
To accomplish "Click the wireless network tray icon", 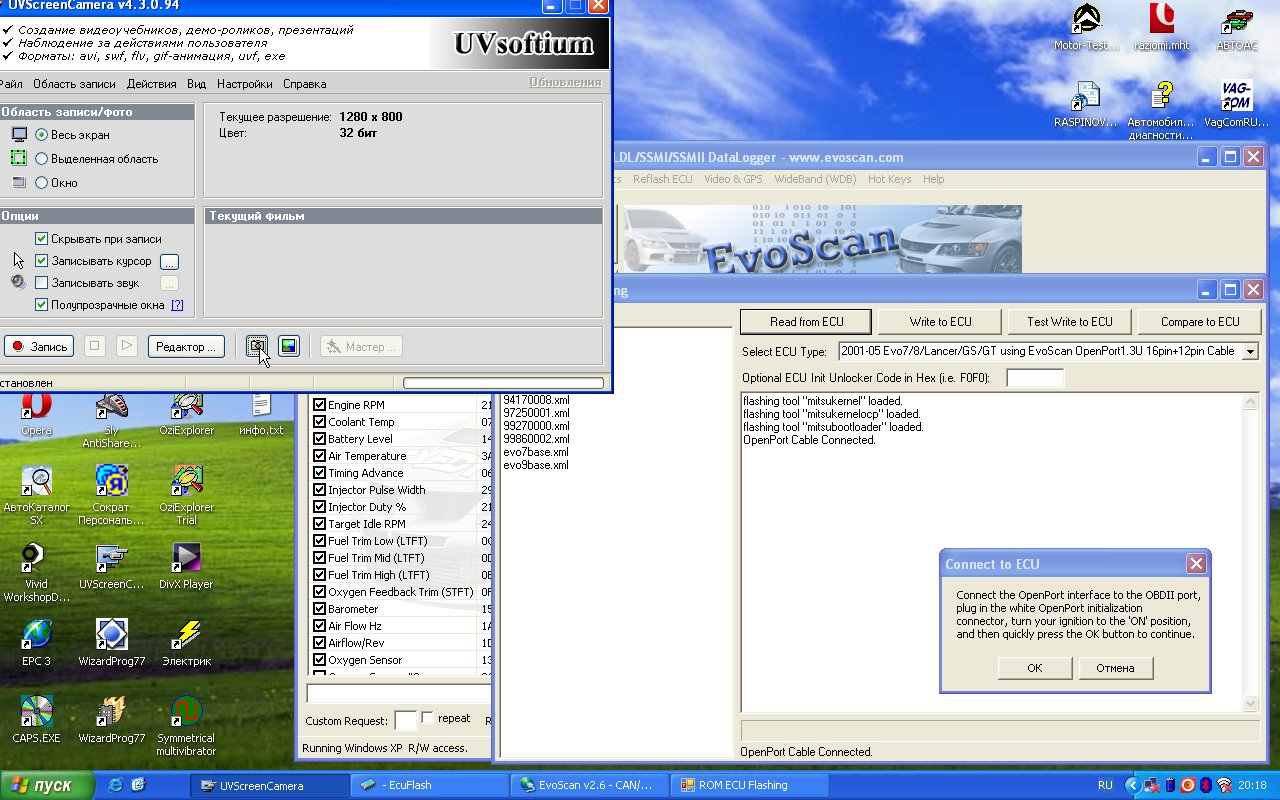I will tap(1224, 785).
